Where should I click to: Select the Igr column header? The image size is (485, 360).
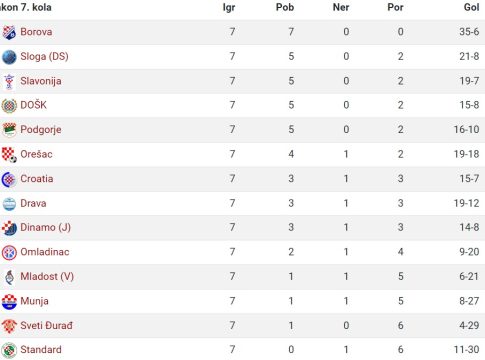click(229, 7)
